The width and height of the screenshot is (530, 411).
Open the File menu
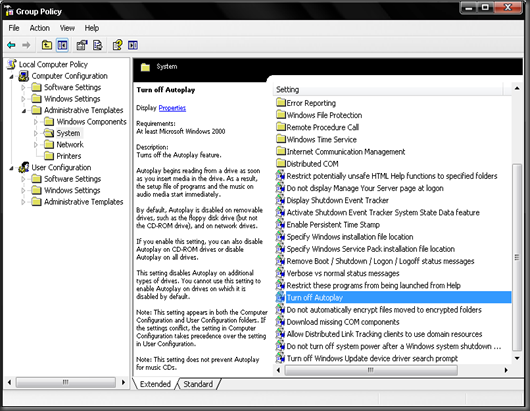click(14, 28)
